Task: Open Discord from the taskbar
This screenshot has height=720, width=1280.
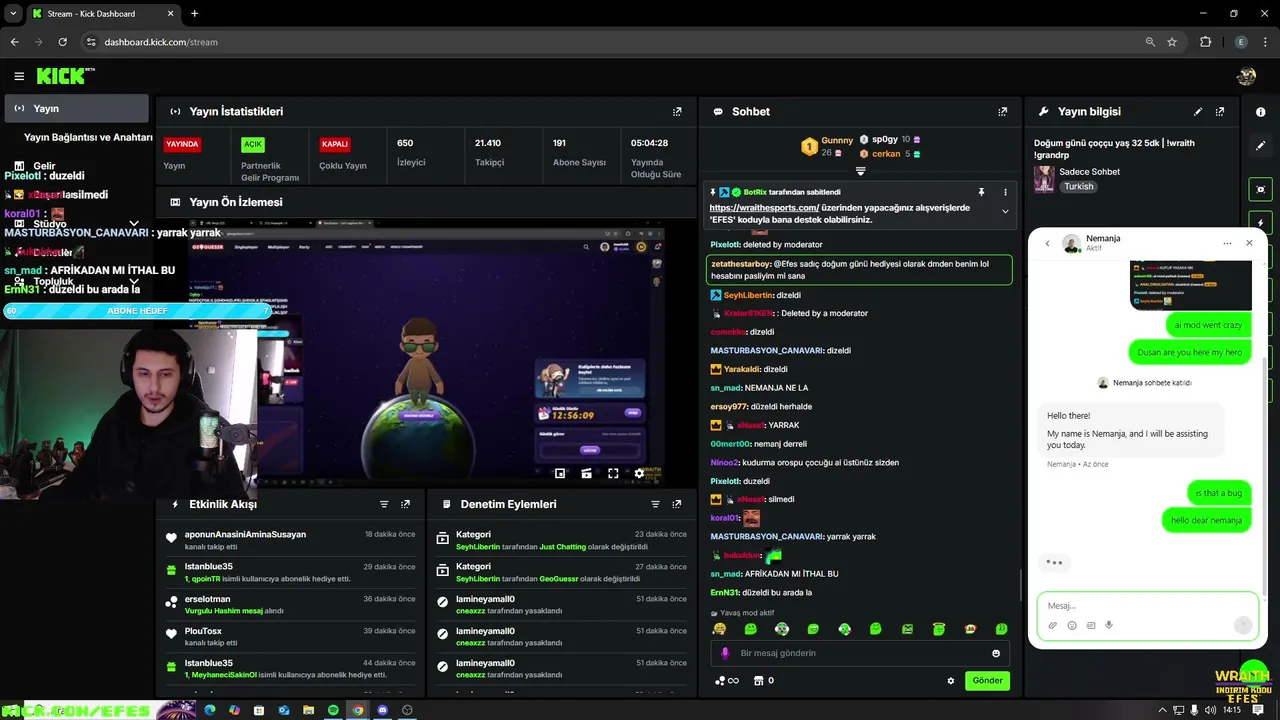Action: [382, 710]
